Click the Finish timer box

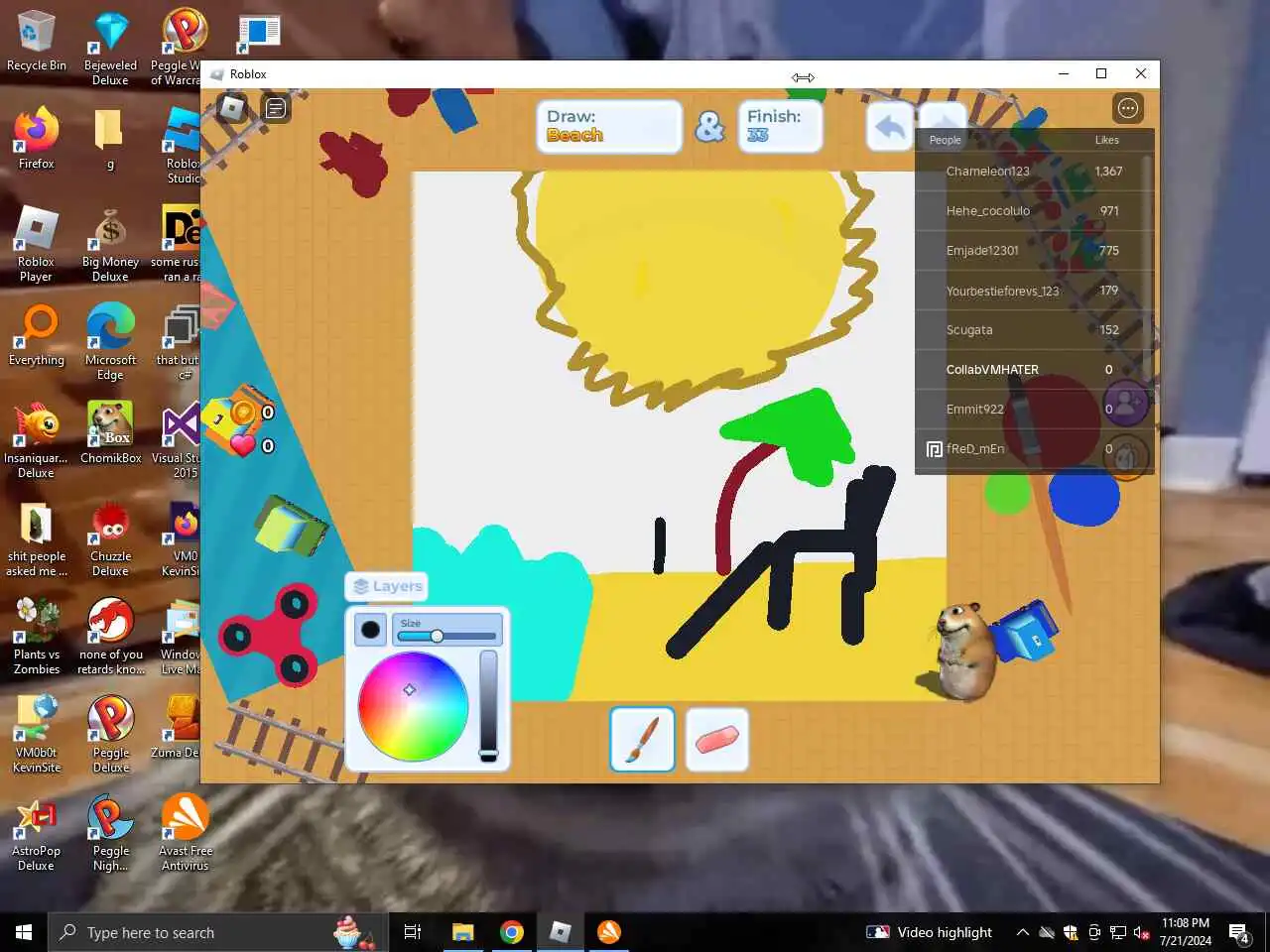[780, 126]
